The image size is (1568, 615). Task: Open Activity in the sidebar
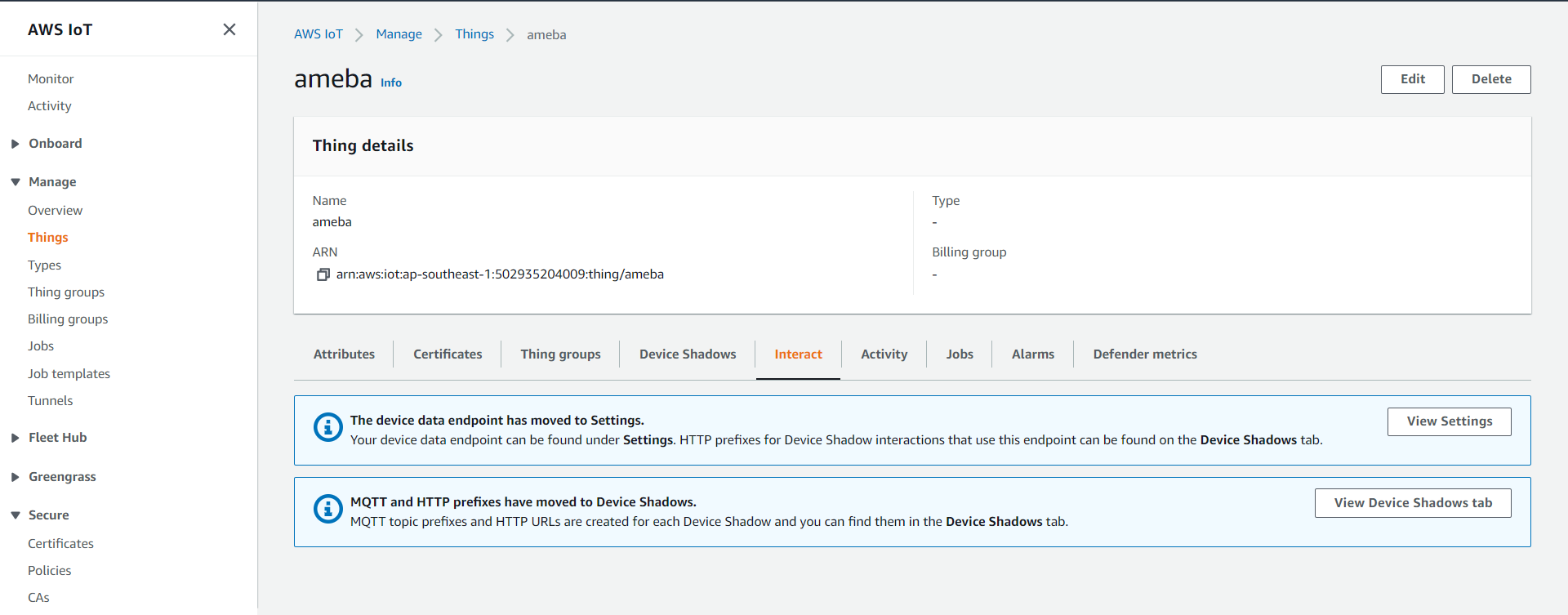50,106
